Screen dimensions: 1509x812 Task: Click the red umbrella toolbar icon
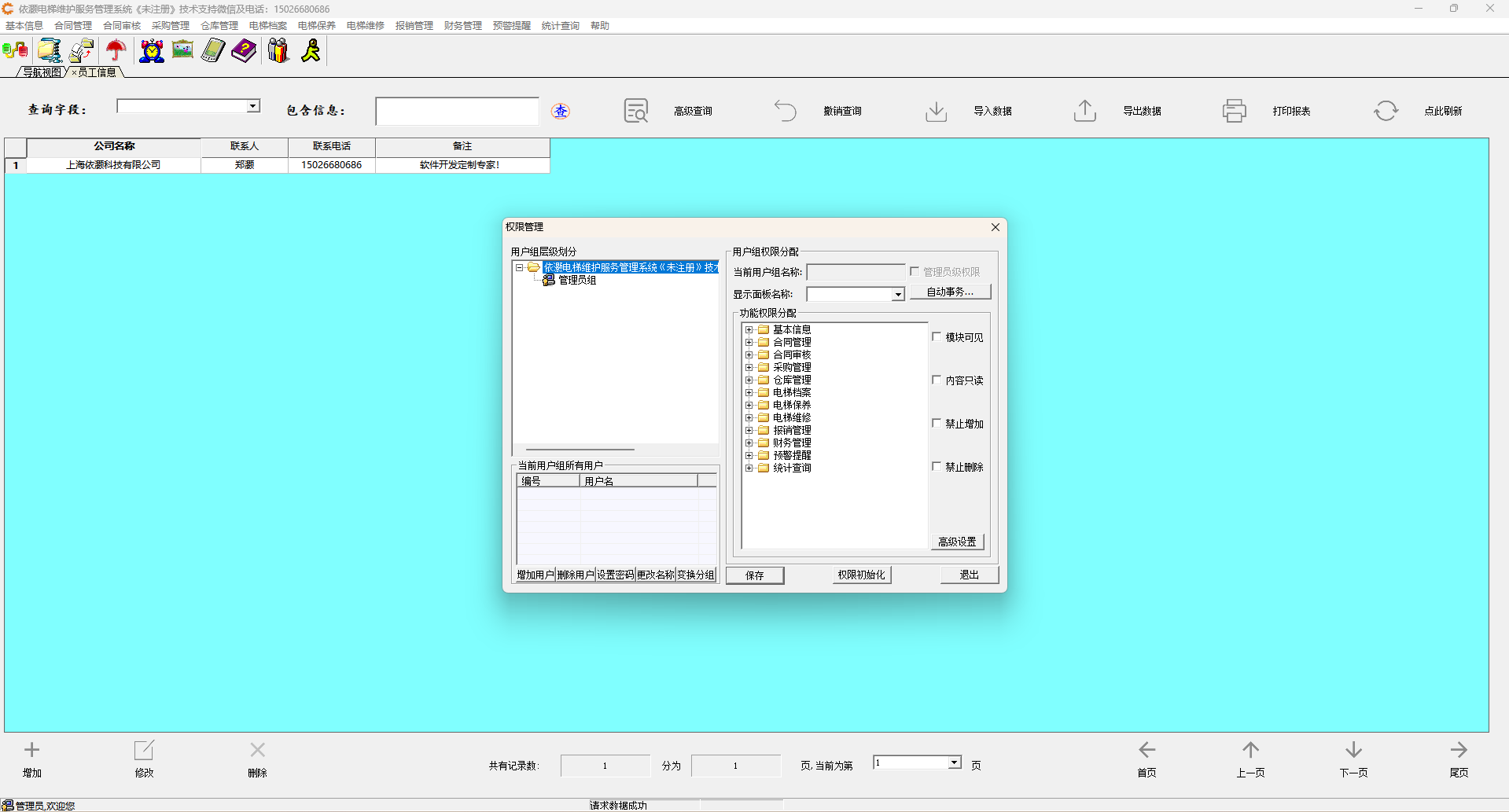coord(116,51)
